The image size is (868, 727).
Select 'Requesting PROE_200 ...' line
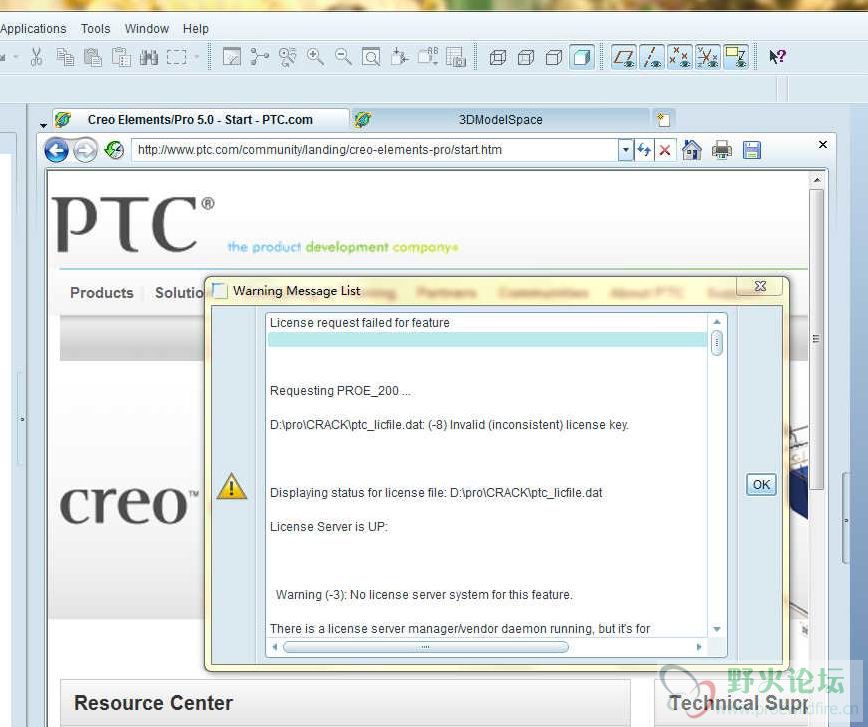pyautogui.click(x=487, y=391)
